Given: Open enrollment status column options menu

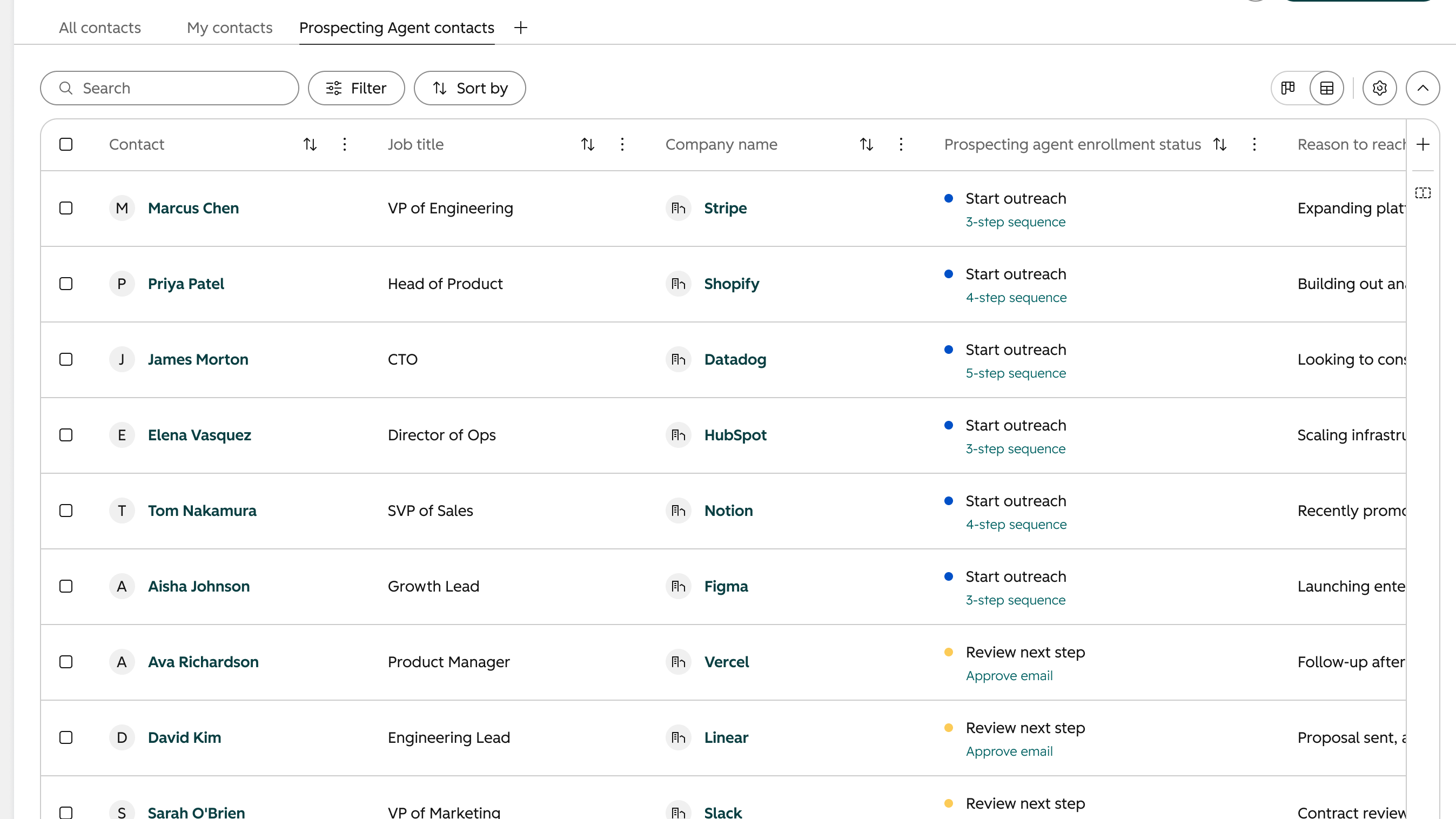Looking at the screenshot, I should [x=1254, y=144].
